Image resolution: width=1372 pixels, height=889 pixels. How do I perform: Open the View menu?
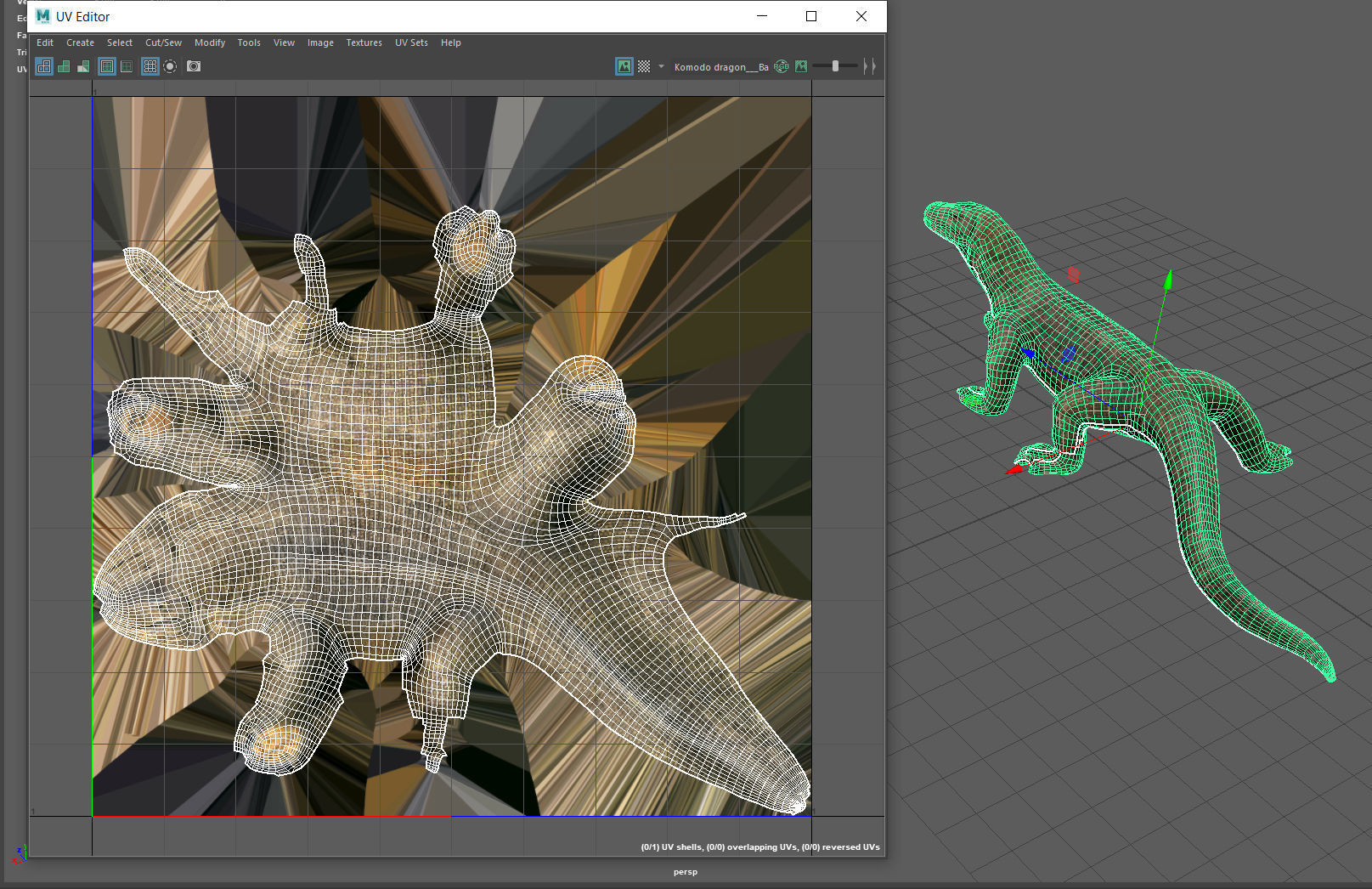click(x=284, y=42)
